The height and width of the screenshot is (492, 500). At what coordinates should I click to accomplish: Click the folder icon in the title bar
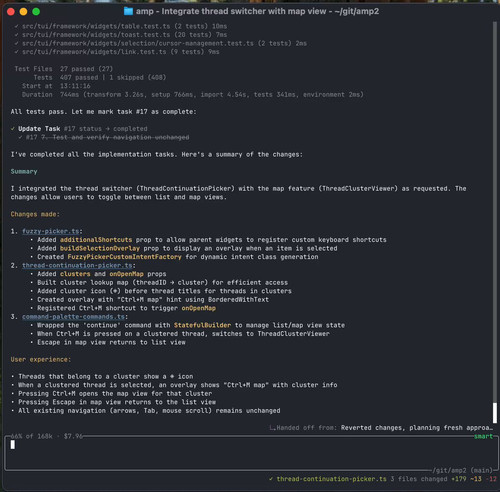128,11
